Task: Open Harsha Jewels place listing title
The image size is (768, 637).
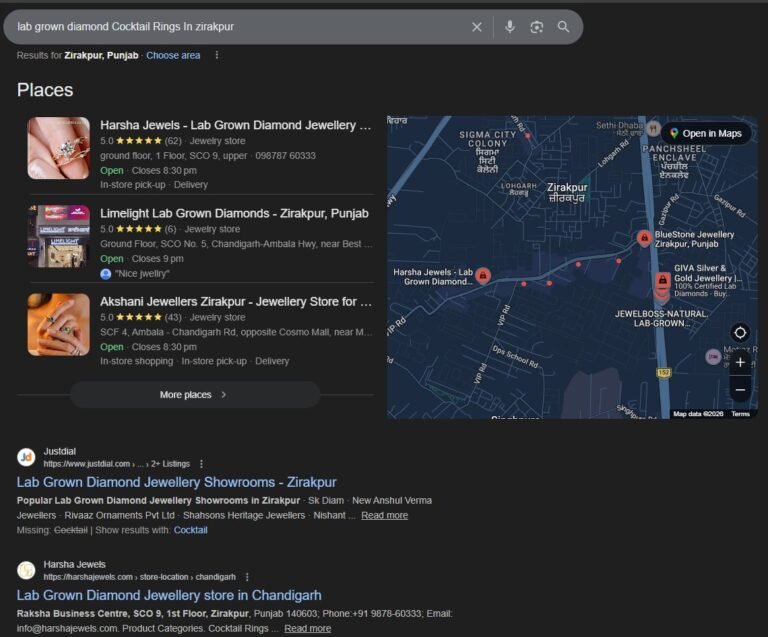Action: pos(236,125)
